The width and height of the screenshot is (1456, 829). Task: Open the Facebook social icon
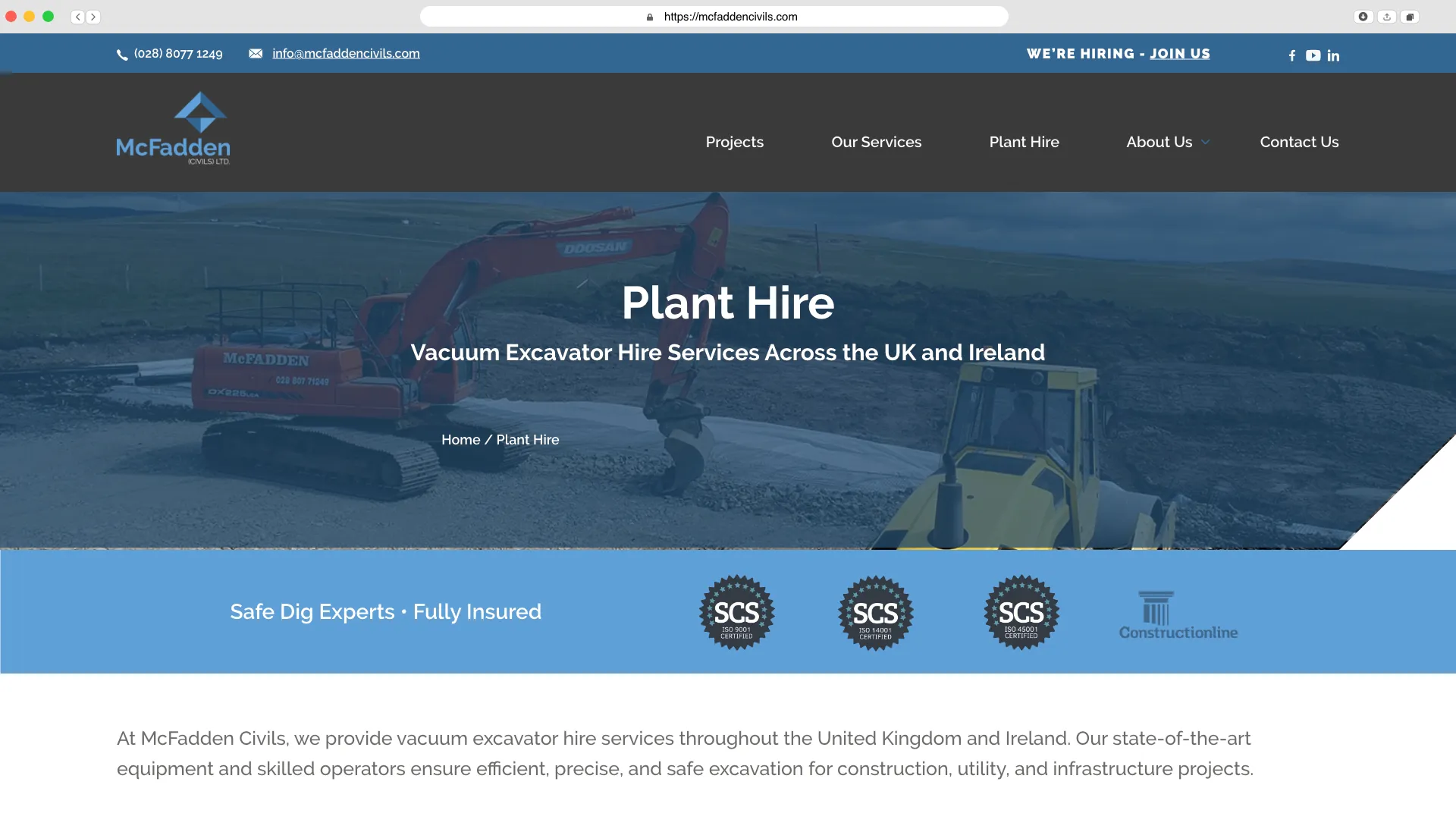[1291, 55]
